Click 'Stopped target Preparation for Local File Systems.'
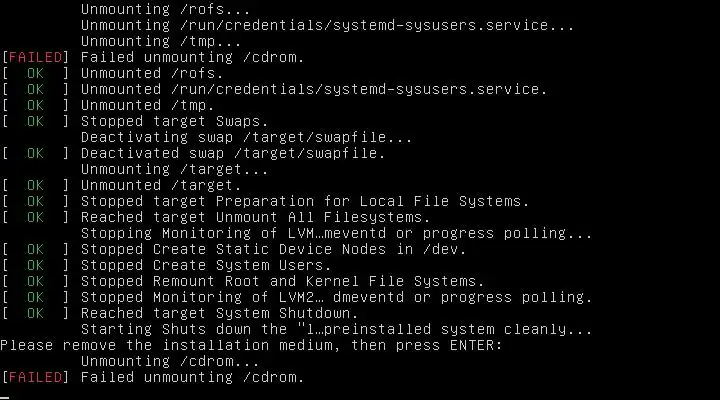 point(305,201)
